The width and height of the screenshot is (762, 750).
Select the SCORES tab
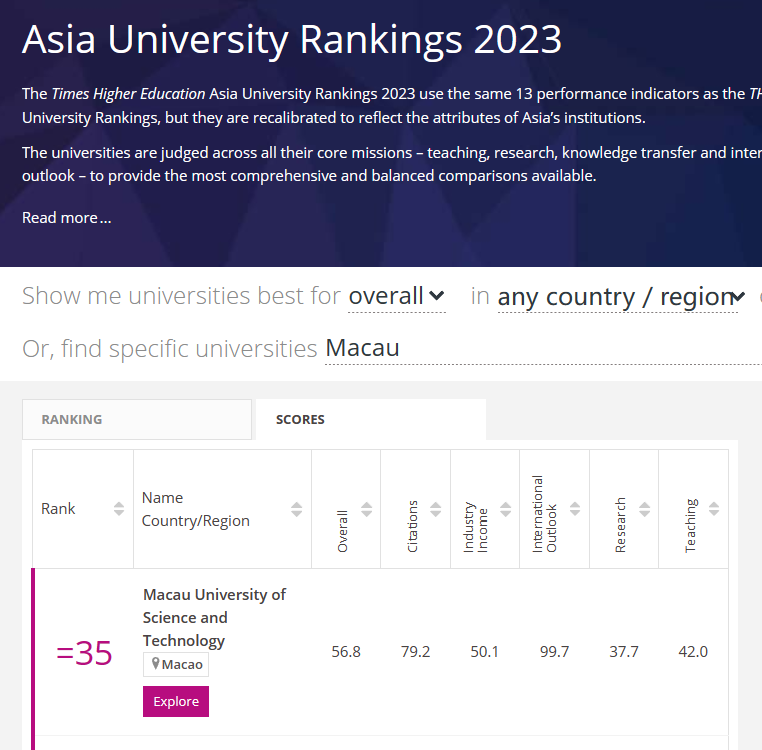pos(371,419)
